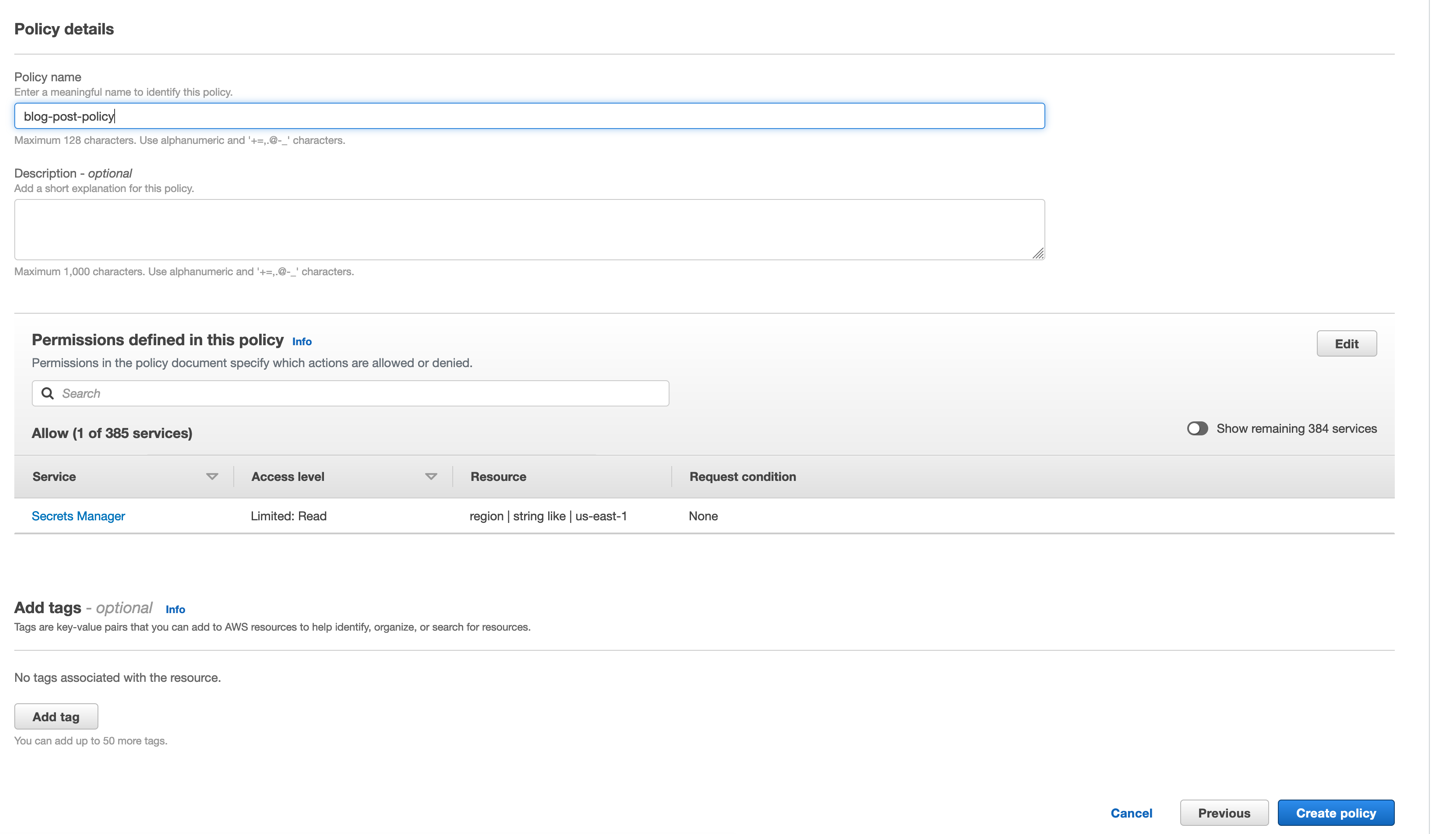Grab the Description textarea resize handle

tap(1038, 253)
